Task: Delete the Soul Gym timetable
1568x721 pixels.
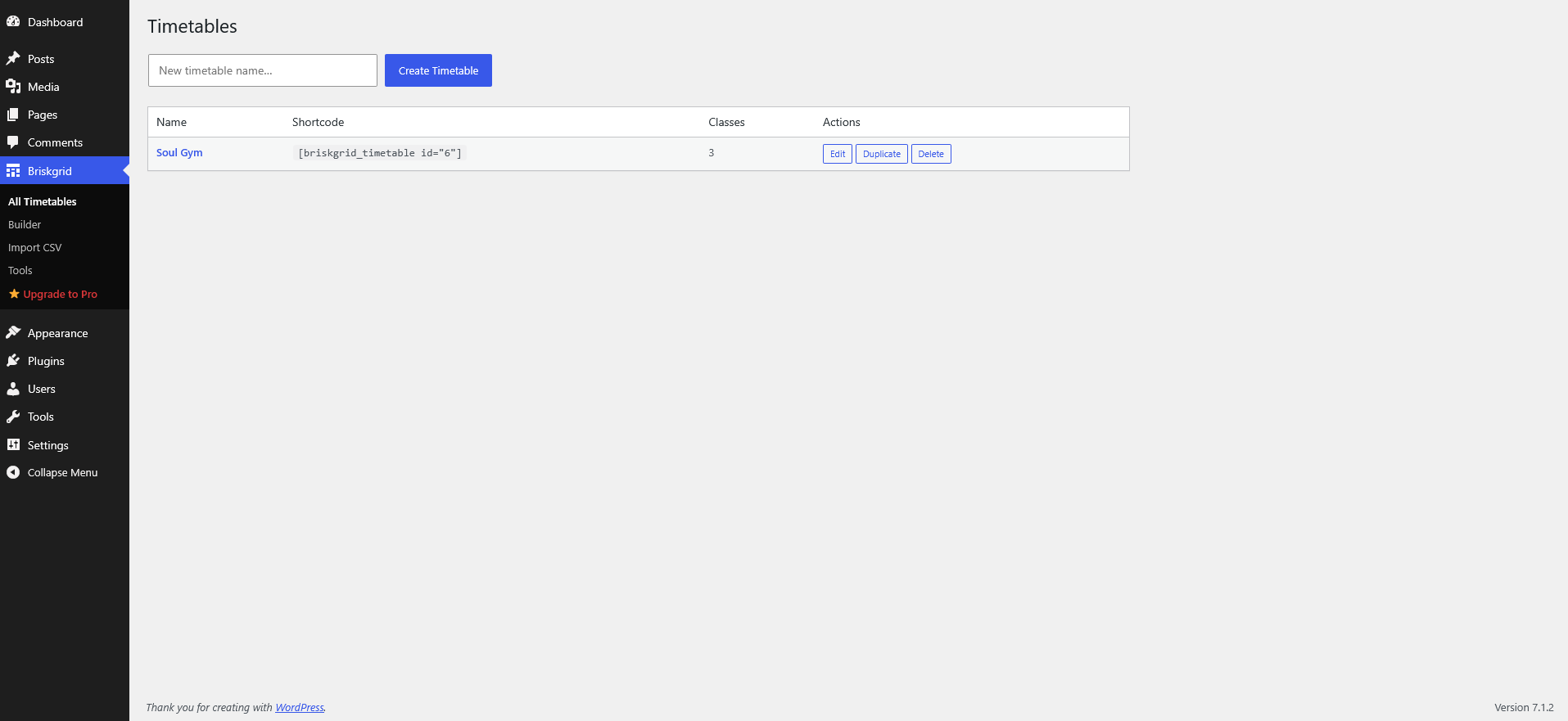Action: pos(931,154)
